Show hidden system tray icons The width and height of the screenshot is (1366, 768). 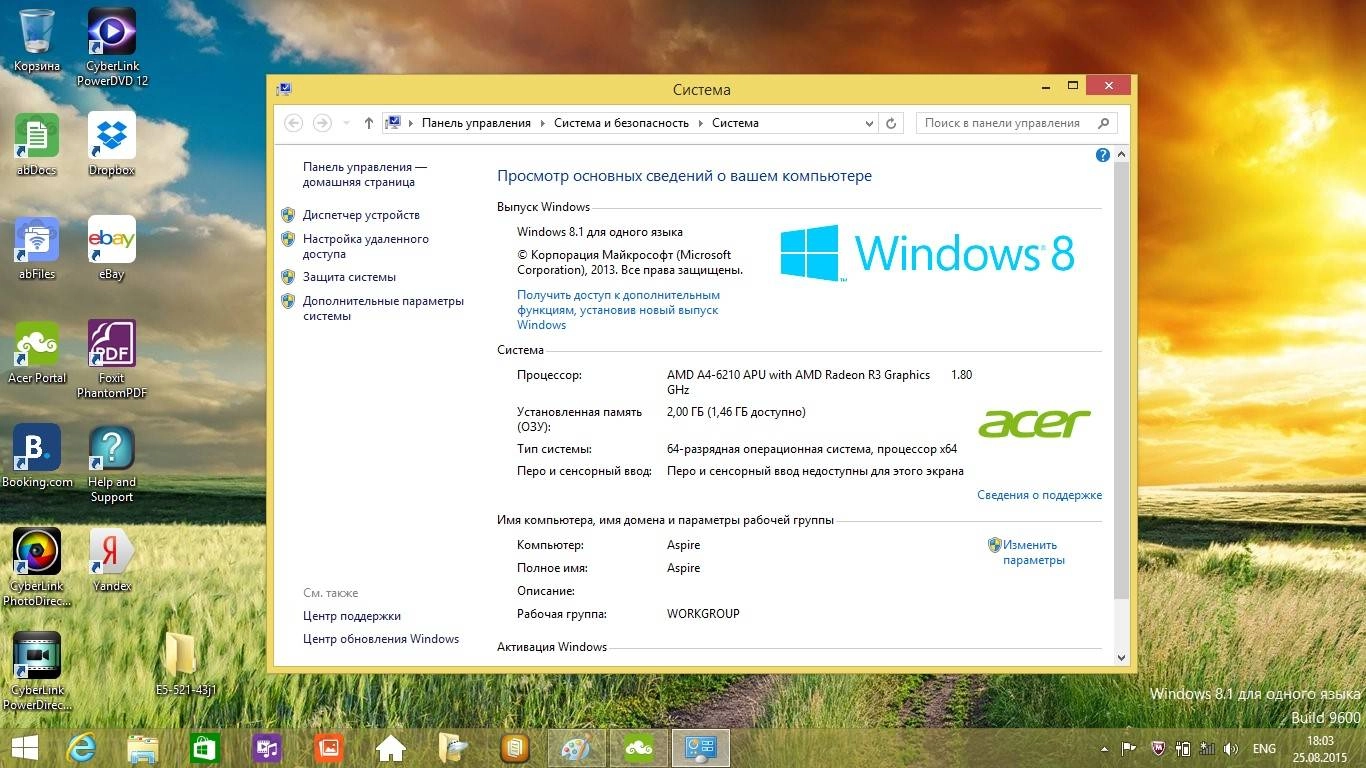click(1104, 748)
